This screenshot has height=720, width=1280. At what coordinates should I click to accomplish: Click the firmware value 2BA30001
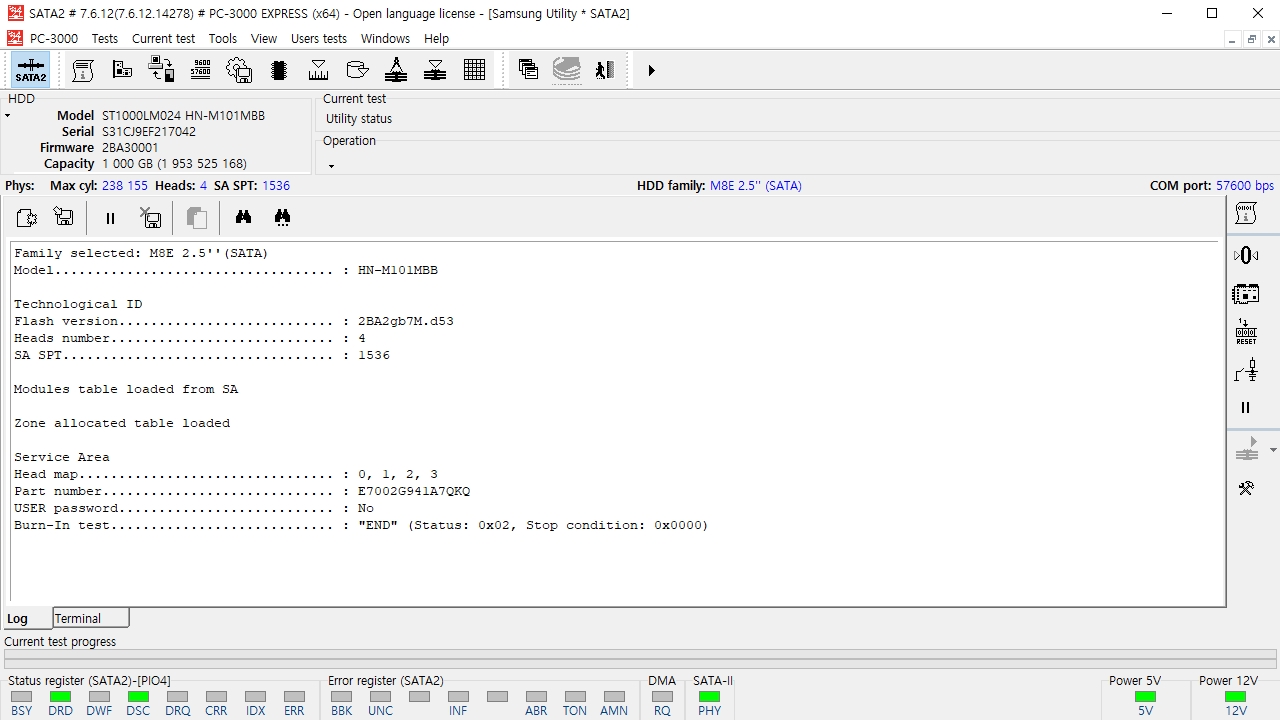click(x=130, y=147)
